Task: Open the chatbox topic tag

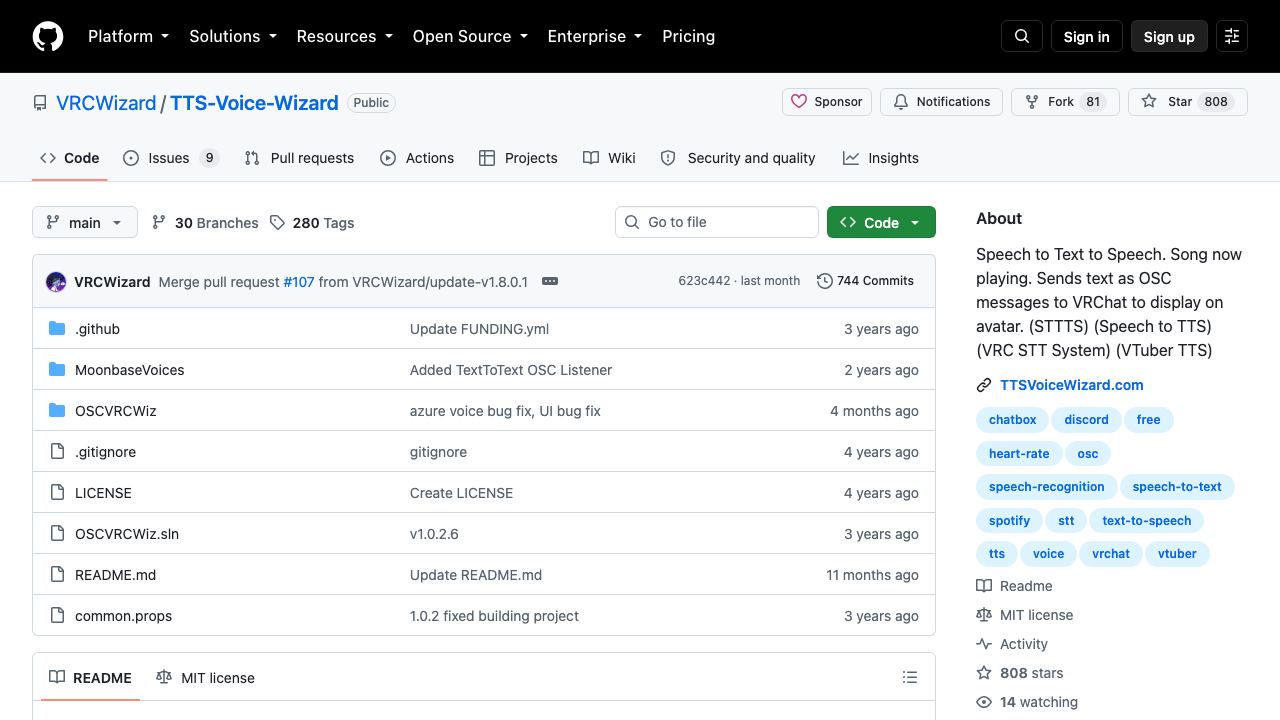Action: [1012, 420]
